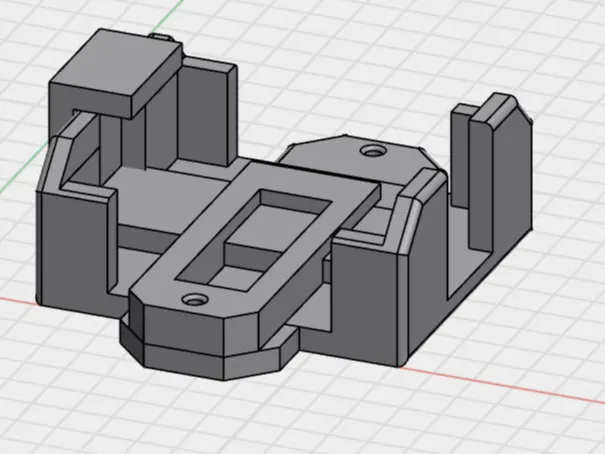Click the rectangular slot opening in the center bar
The width and height of the screenshot is (605, 454).
pyautogui.click(x=253, y=240)
